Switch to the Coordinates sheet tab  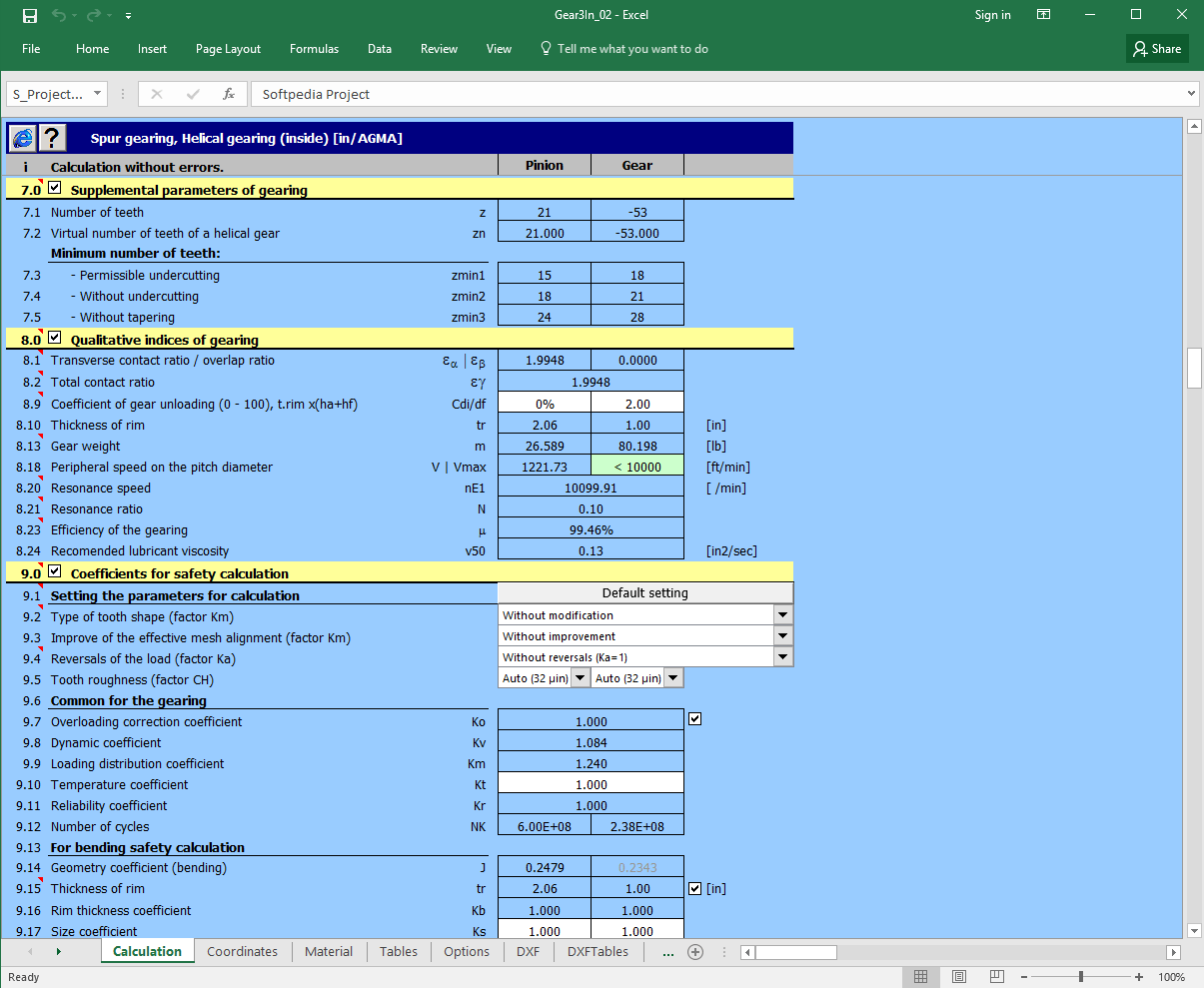click(242, 951)
